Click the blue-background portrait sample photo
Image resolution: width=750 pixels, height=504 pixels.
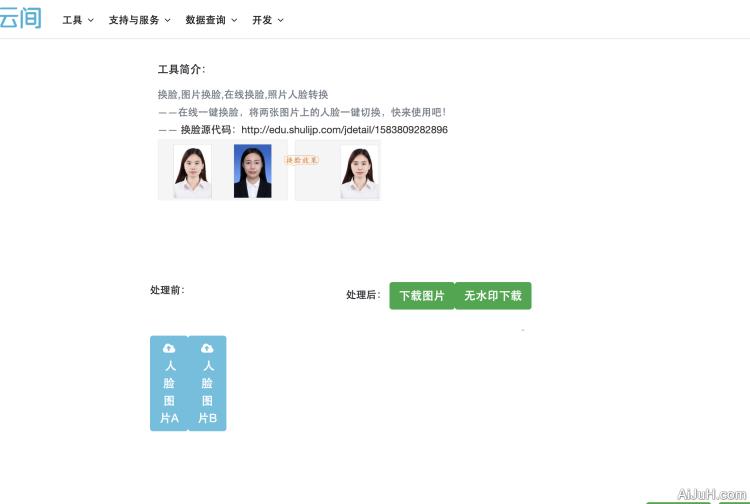(252, 171)
